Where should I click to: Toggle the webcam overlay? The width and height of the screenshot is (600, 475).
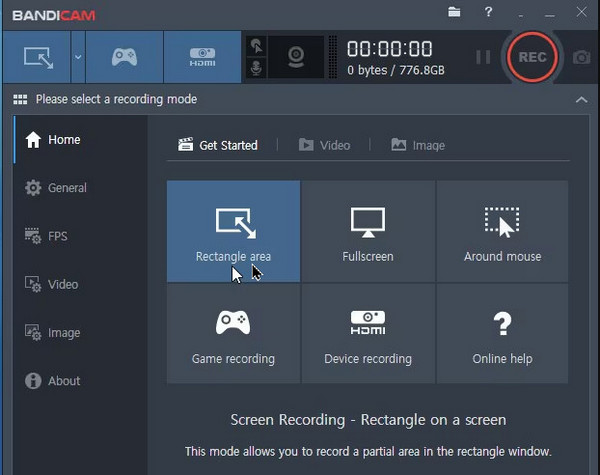tap(299, 57)
